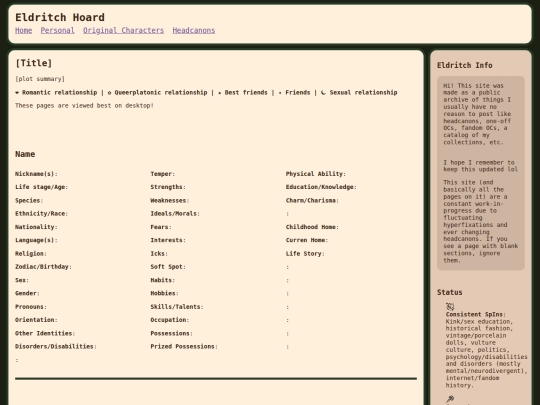Click 'I hope I remember to keep this updated lol'
Screen dimensions: 540x405
(x=480, y=166)
